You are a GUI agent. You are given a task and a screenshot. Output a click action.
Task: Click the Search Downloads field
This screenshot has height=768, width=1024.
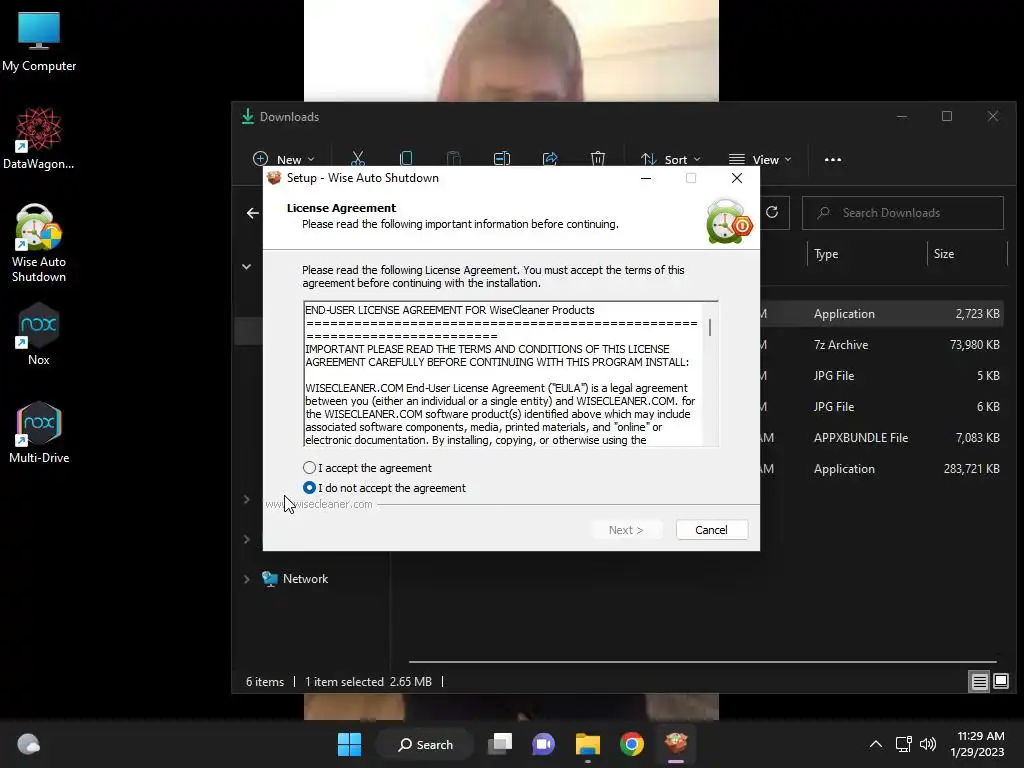pyautogui.click(x=903, y=213)
